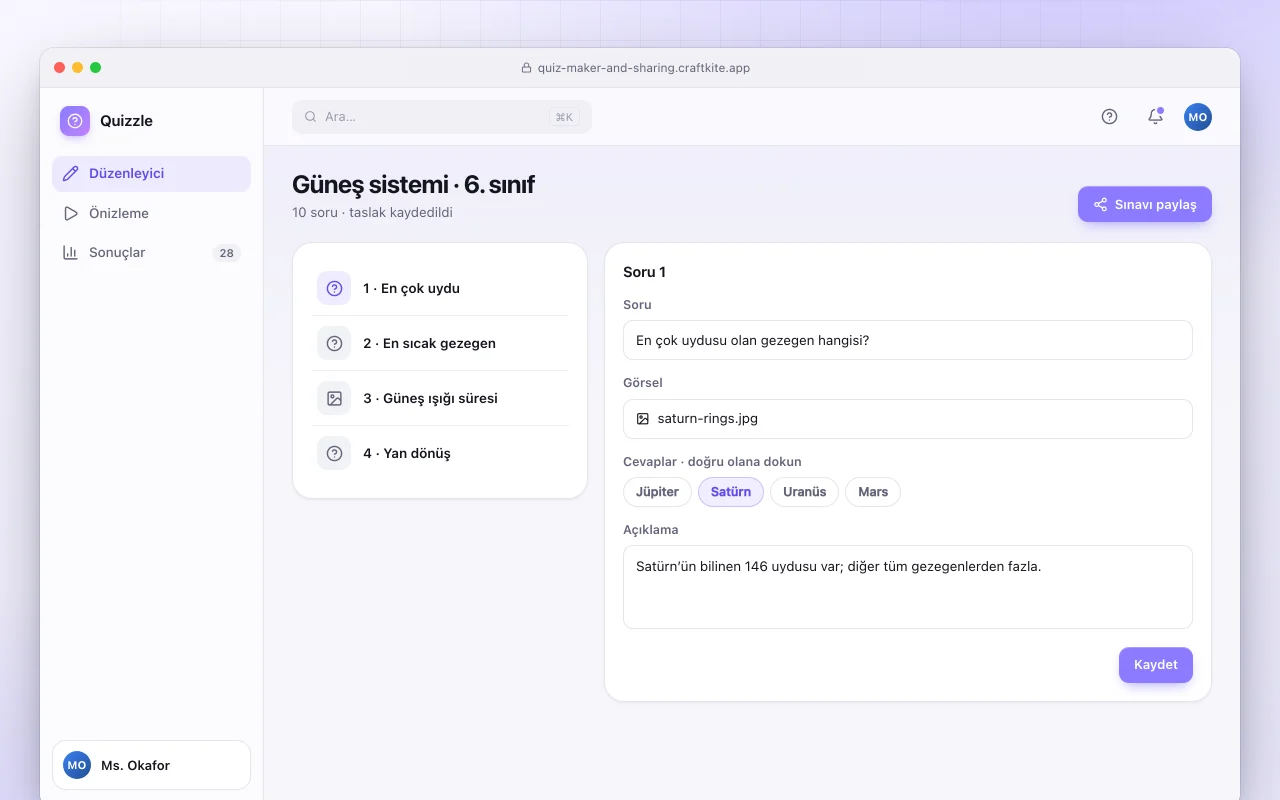The width and height of the screenshot is (1280, 800).
Task: Select question 2 · En sıcak gezegen
Action: 440,343
